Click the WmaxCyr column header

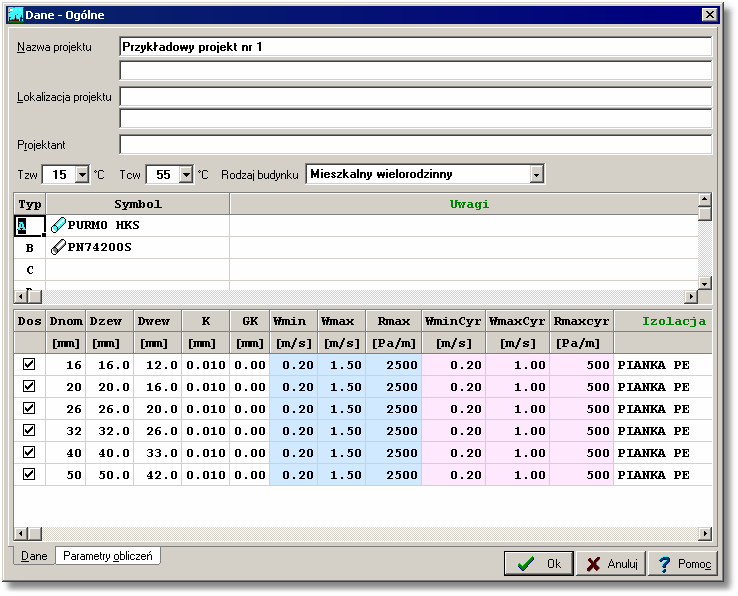click(517, 321)
